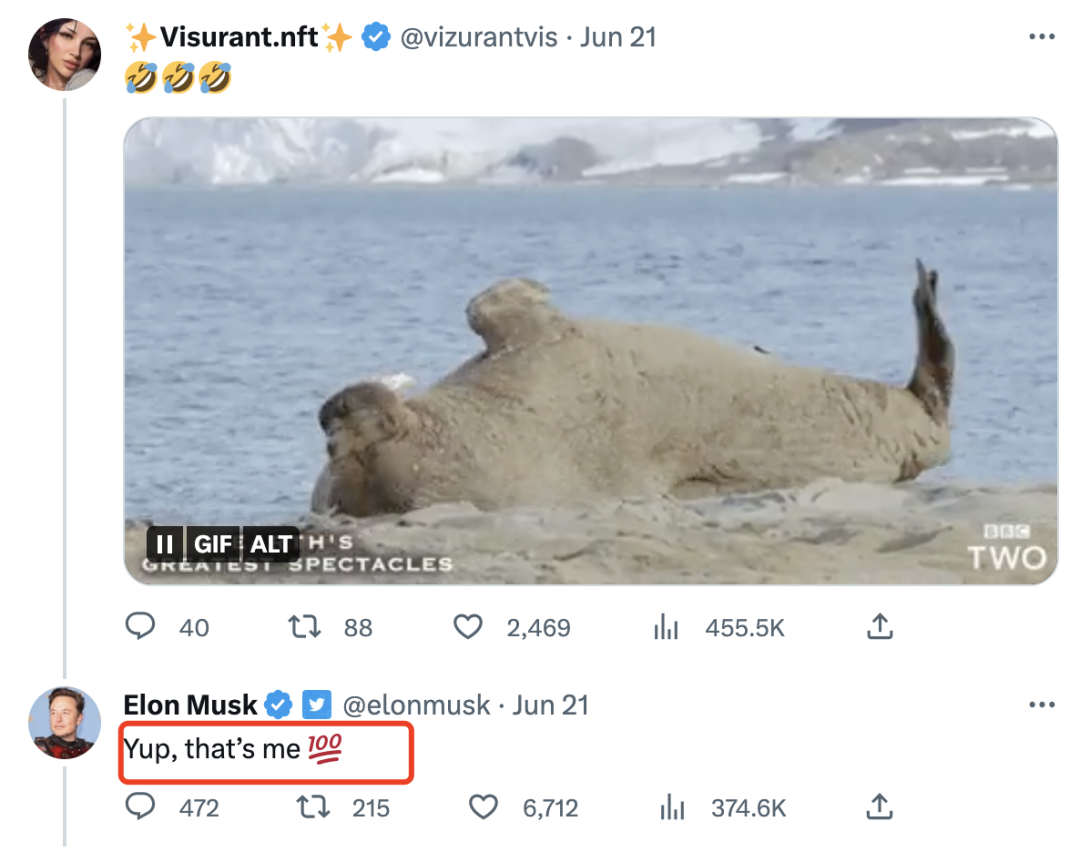1080x852 pixels.
Task: Reply to Elon Musk's tweet
Action: 141,807
